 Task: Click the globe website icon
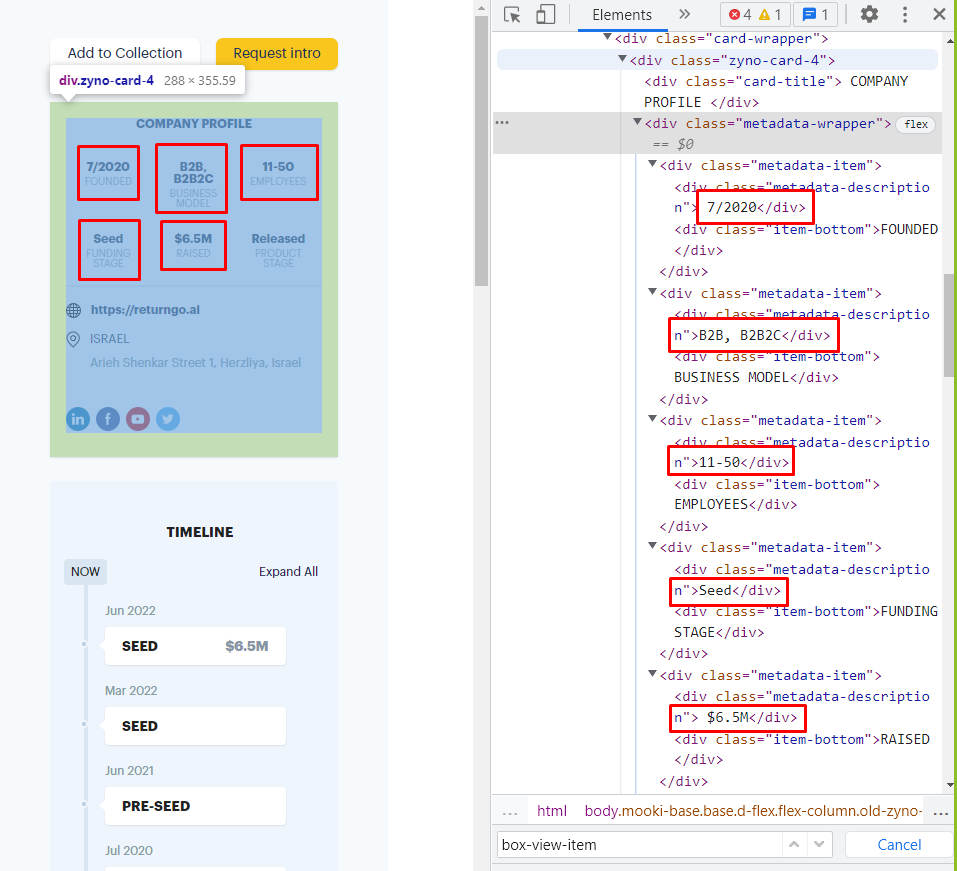click(73, 310)
